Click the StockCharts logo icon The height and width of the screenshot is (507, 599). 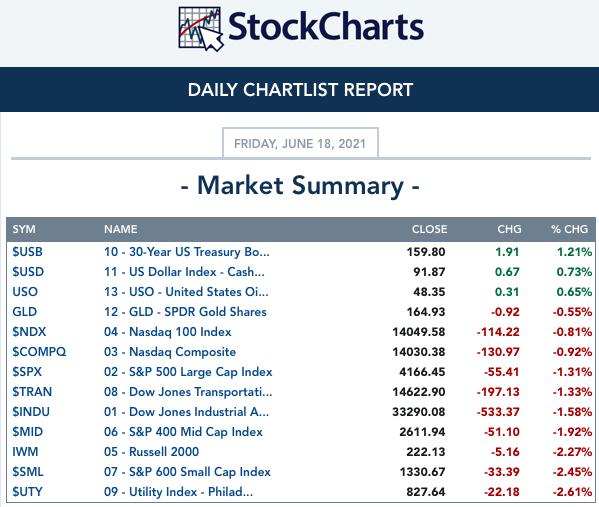pos(201,29)
